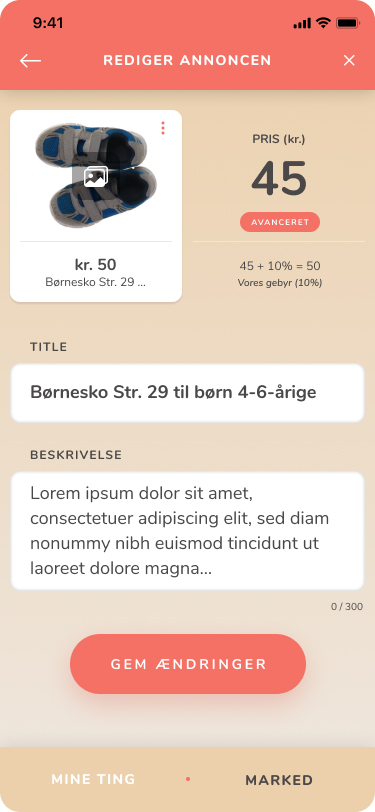The width and height of the screenshot is (375, 812).
Task: Tap the kr. 50 listing preview text
Action: point(96,265)
